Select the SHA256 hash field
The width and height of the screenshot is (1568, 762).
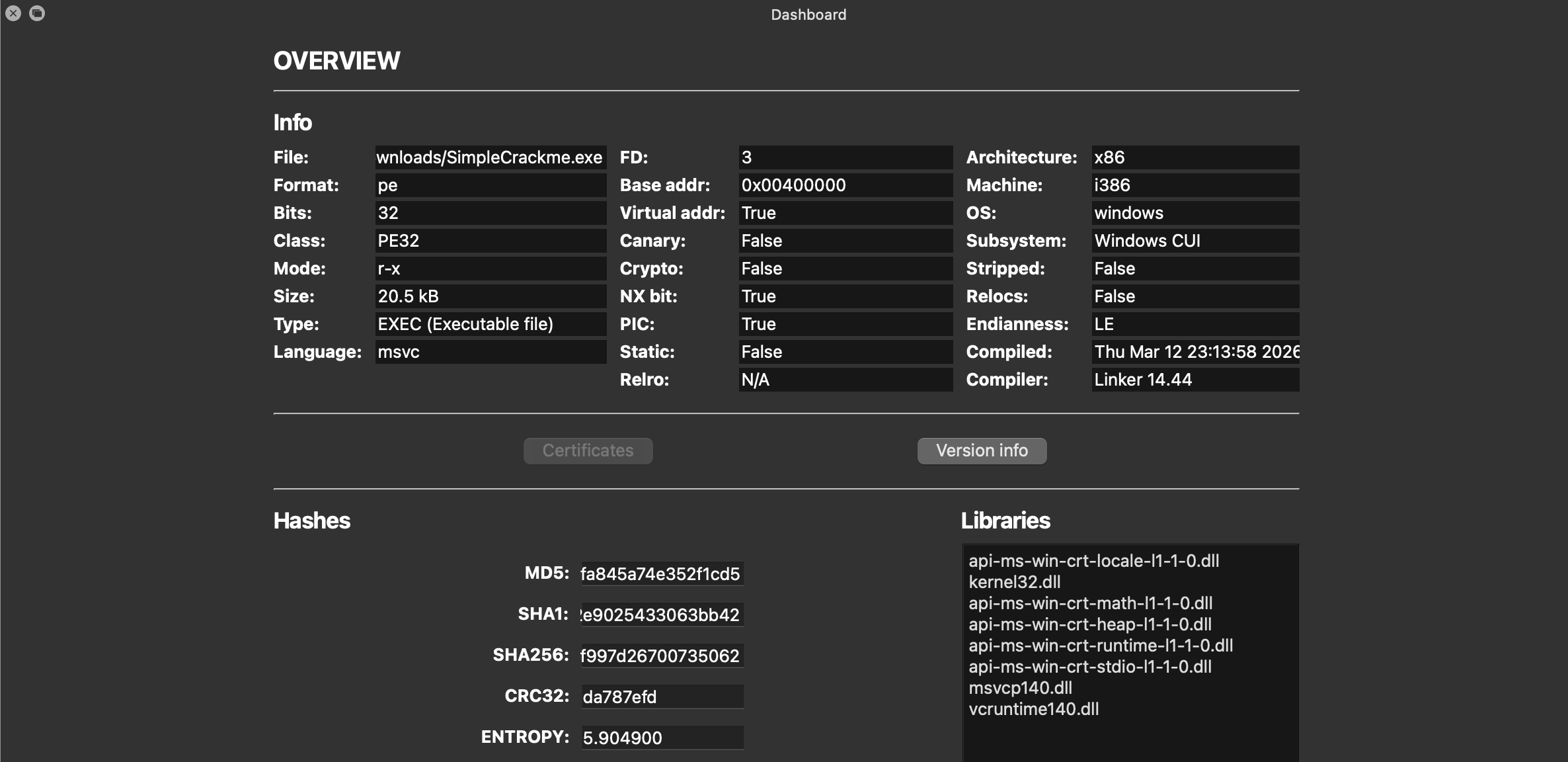pyautogui.click(x=662, y=656)
